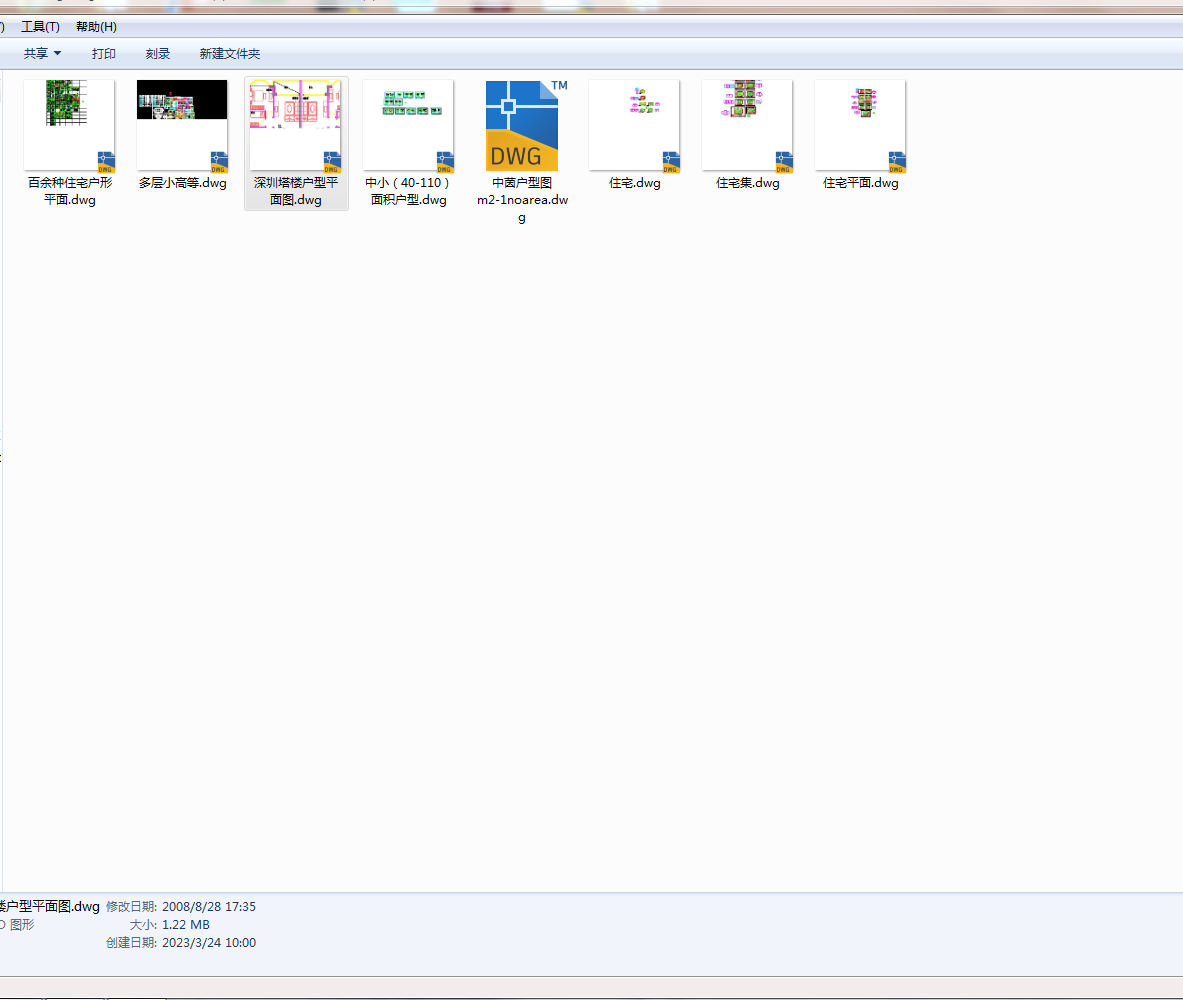This screenshot has height=1000, width=1183.
Task: Click the DWG badge on 多层小高等.dwg thumbnail
Action: pos(219,162)
